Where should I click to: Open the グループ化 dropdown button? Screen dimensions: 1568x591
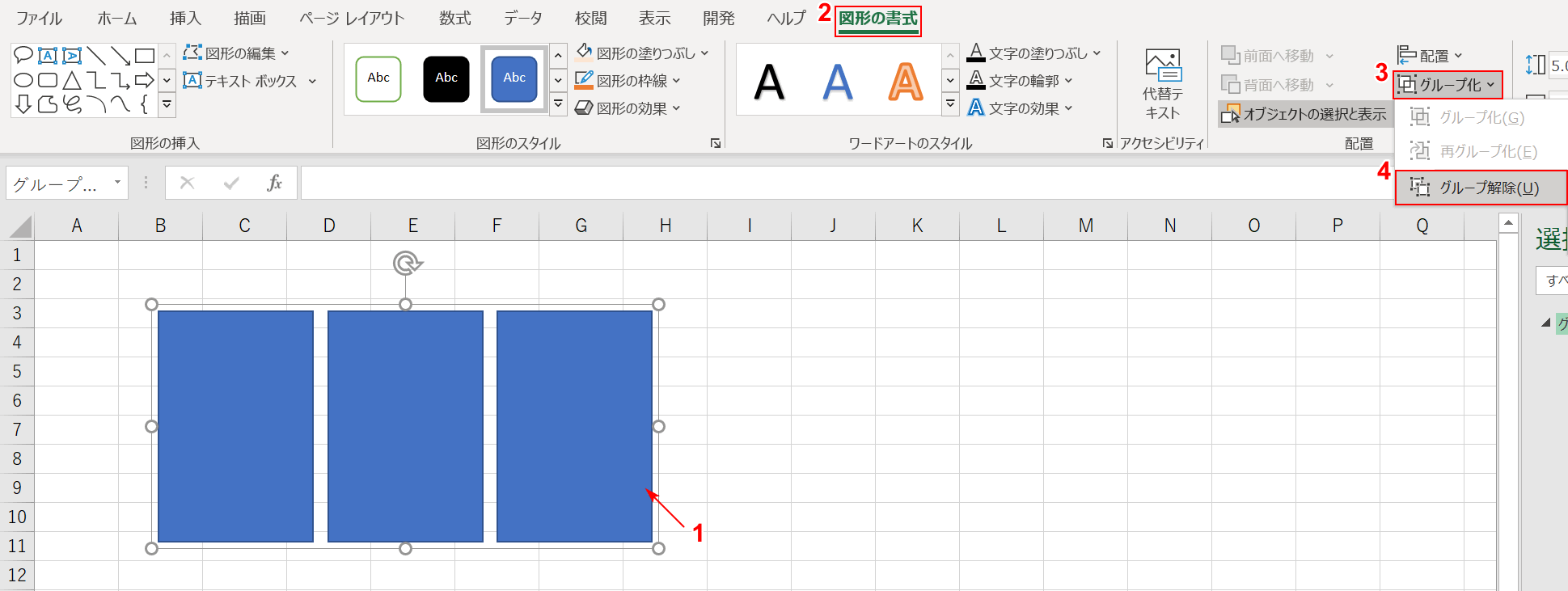tap(1448, 85)
